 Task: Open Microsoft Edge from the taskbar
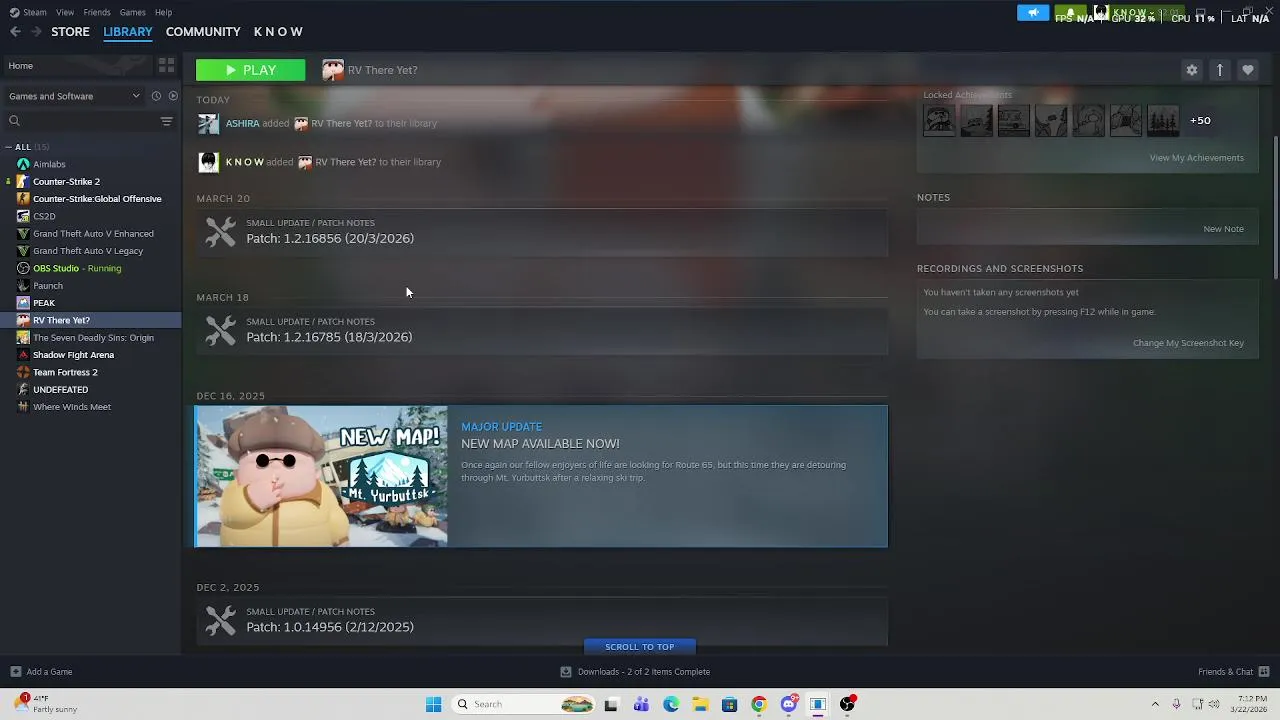tap(671, 704)
